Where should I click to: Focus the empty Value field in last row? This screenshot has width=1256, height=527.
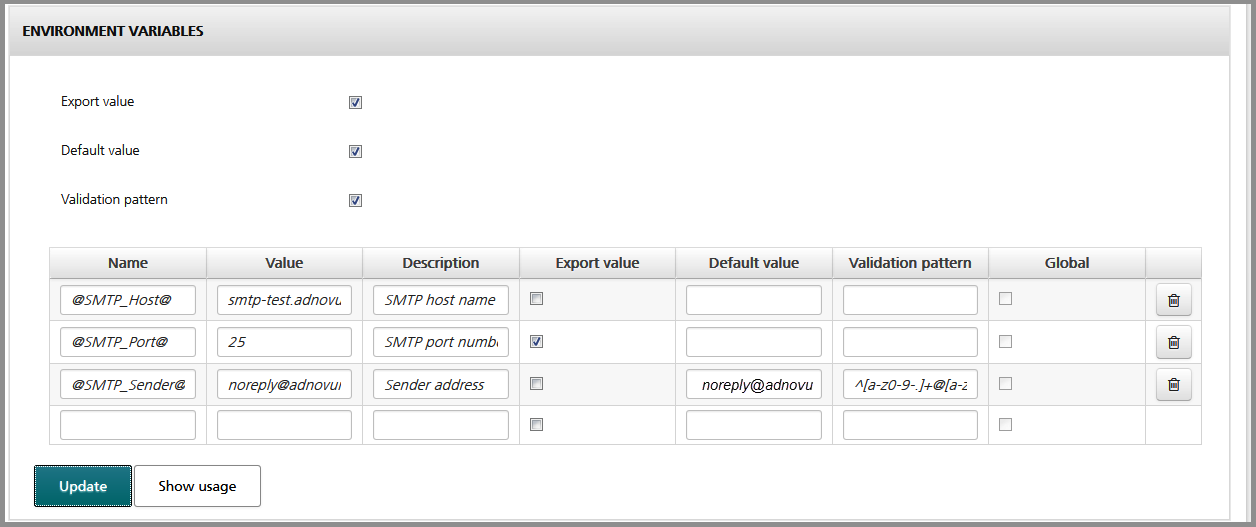click(284, 425)
